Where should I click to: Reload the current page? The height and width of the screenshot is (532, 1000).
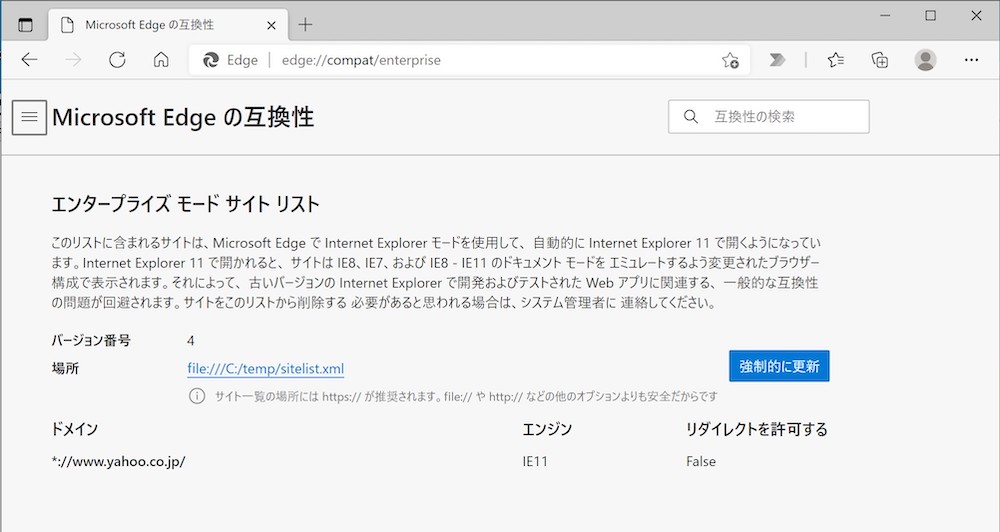coord(117,60)
